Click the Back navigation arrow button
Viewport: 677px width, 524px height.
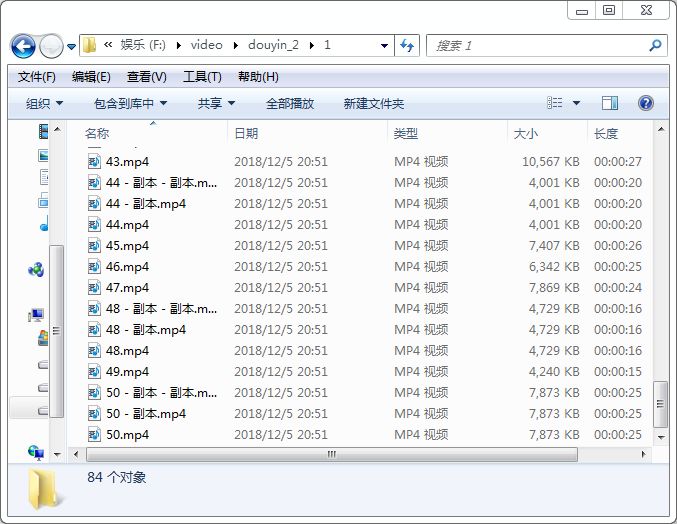(x=23, y=46)
